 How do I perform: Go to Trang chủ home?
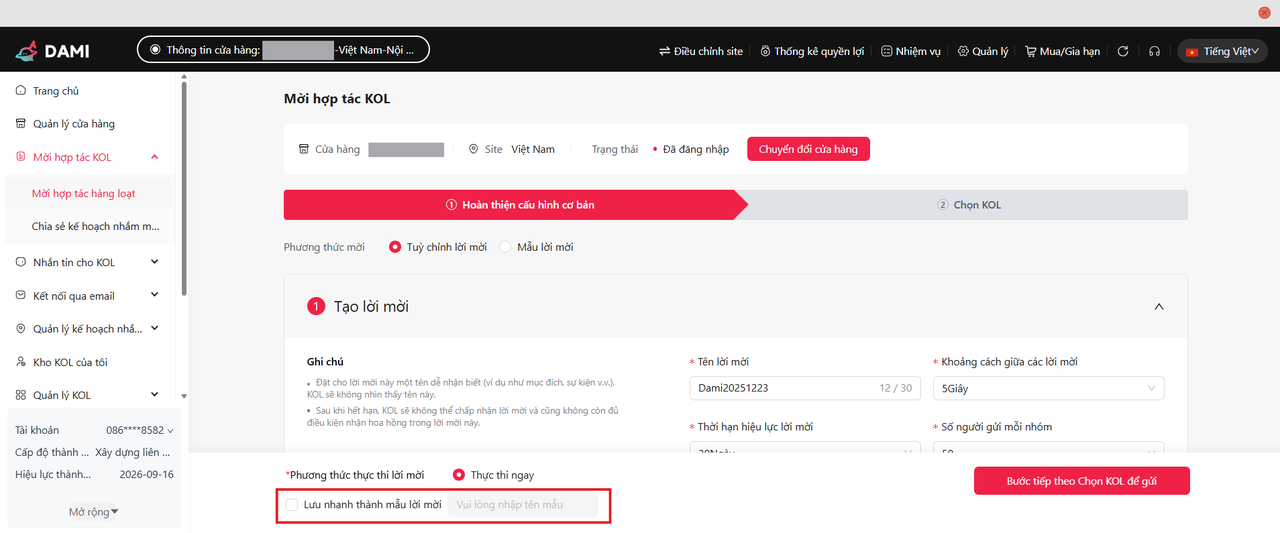55,91
